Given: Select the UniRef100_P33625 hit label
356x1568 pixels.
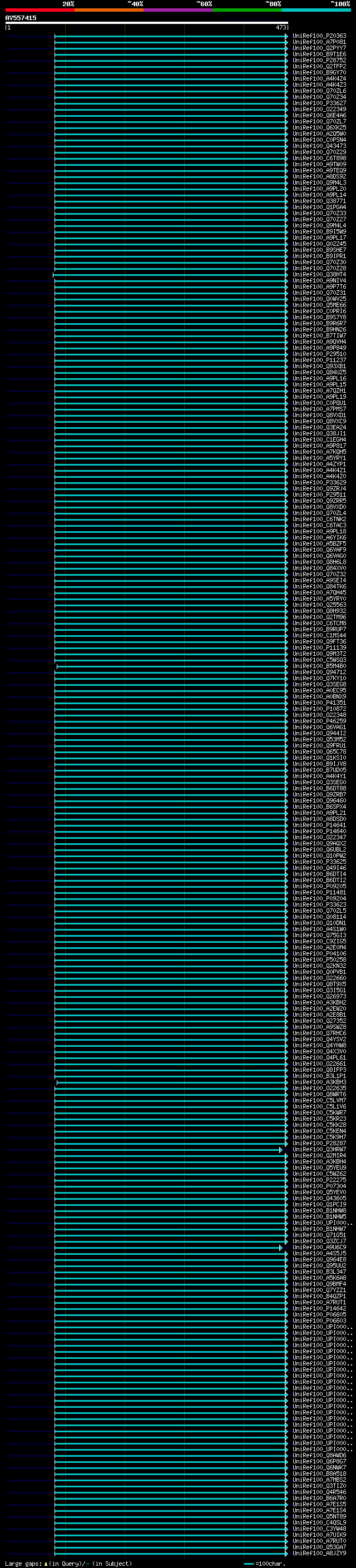Looking at the screenshot, I should pyautogui.click(x=319, y=862).
